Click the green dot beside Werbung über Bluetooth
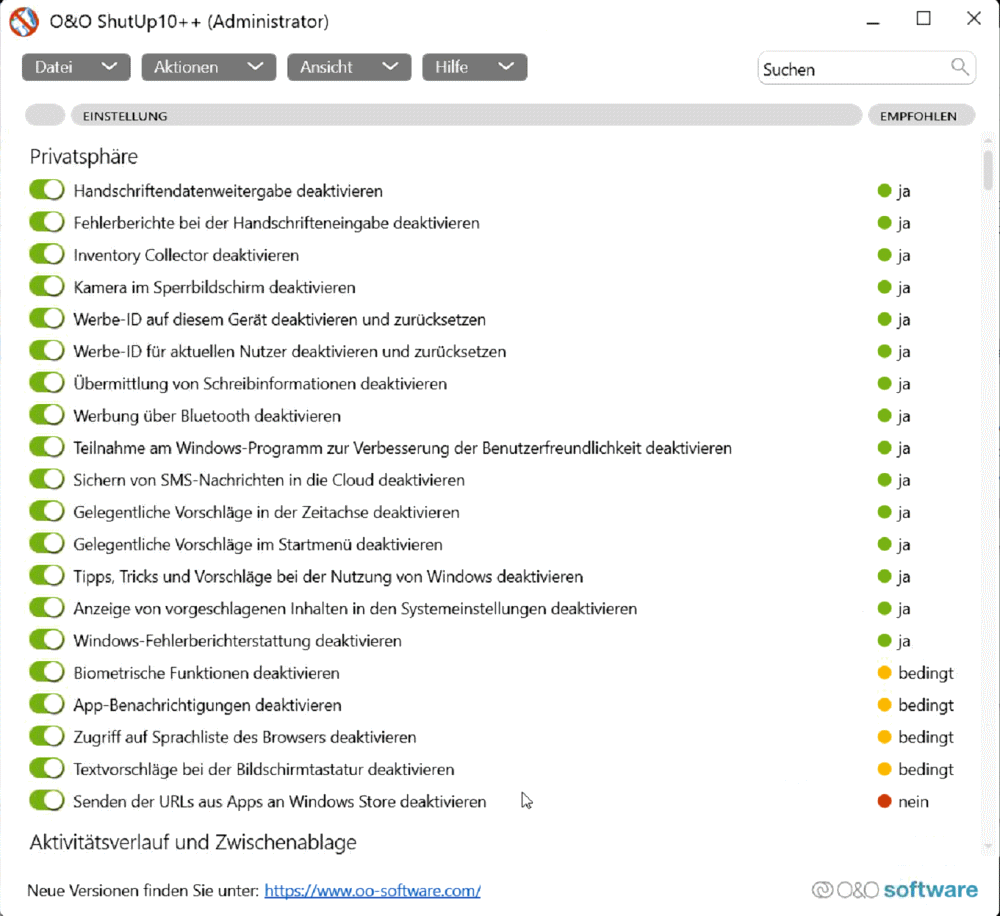 [x=884, y=415]
